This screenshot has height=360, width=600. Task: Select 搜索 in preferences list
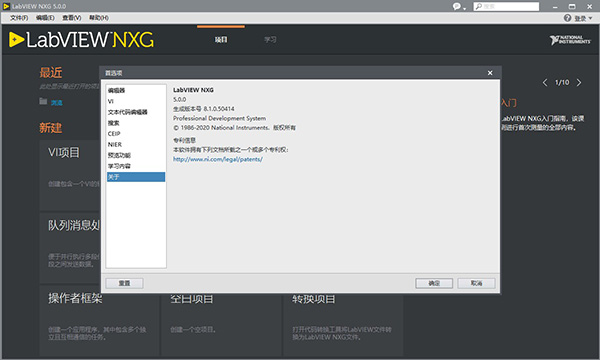[136, 123]
